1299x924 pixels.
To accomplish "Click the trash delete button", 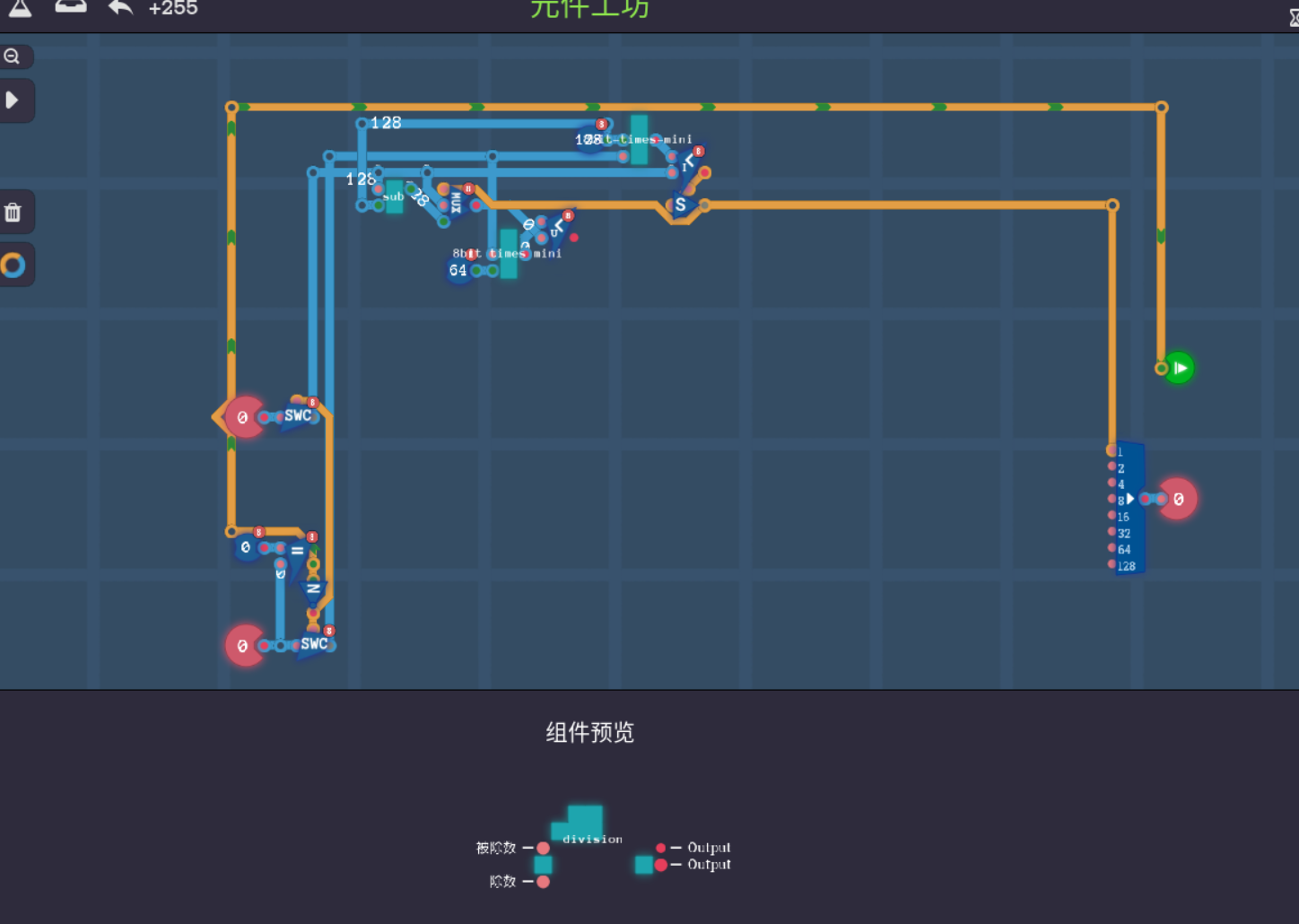I will pyautogui.click(x=13, y=213).
